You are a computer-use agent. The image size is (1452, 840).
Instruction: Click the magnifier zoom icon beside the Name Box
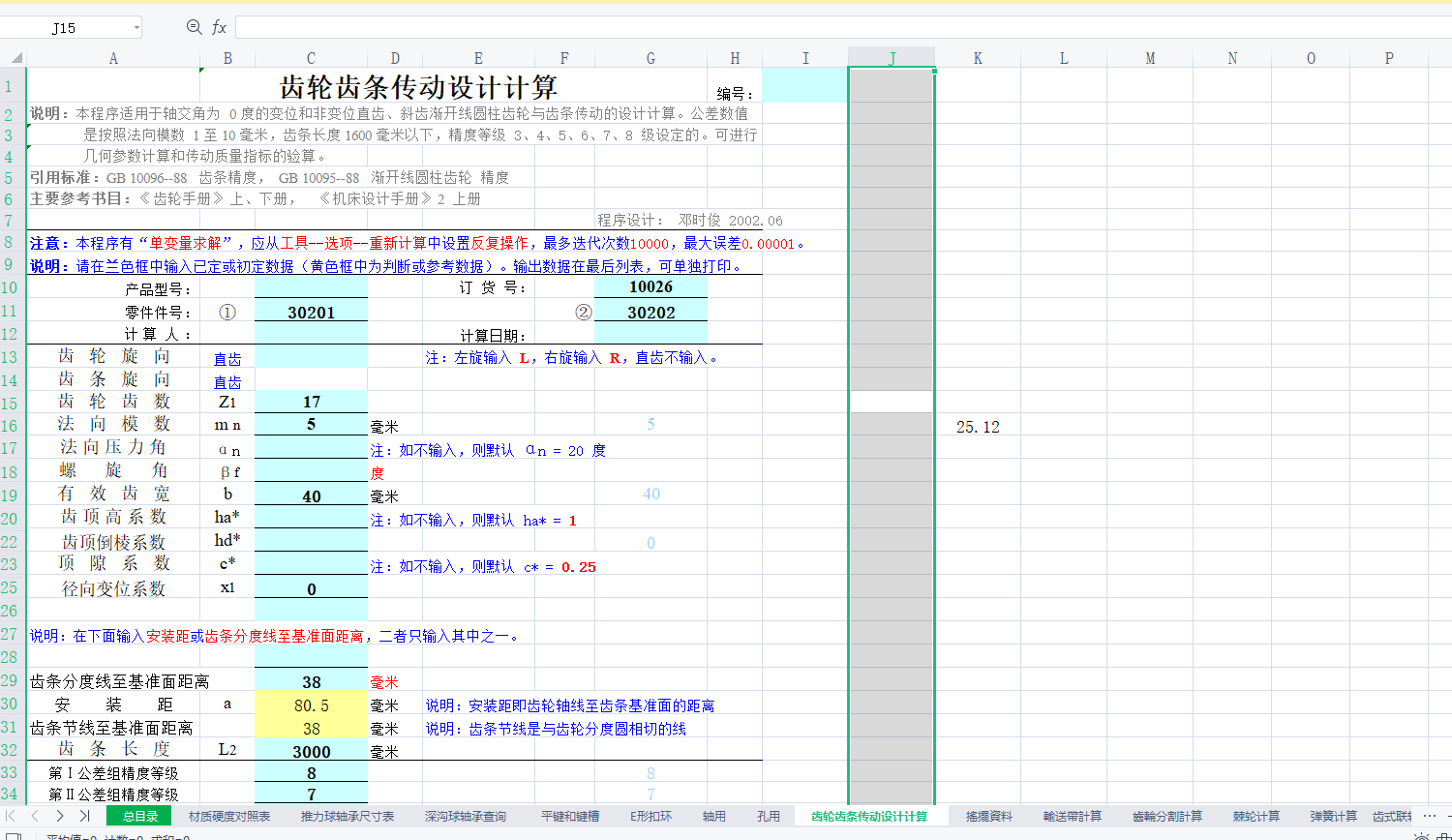[192, 27]
